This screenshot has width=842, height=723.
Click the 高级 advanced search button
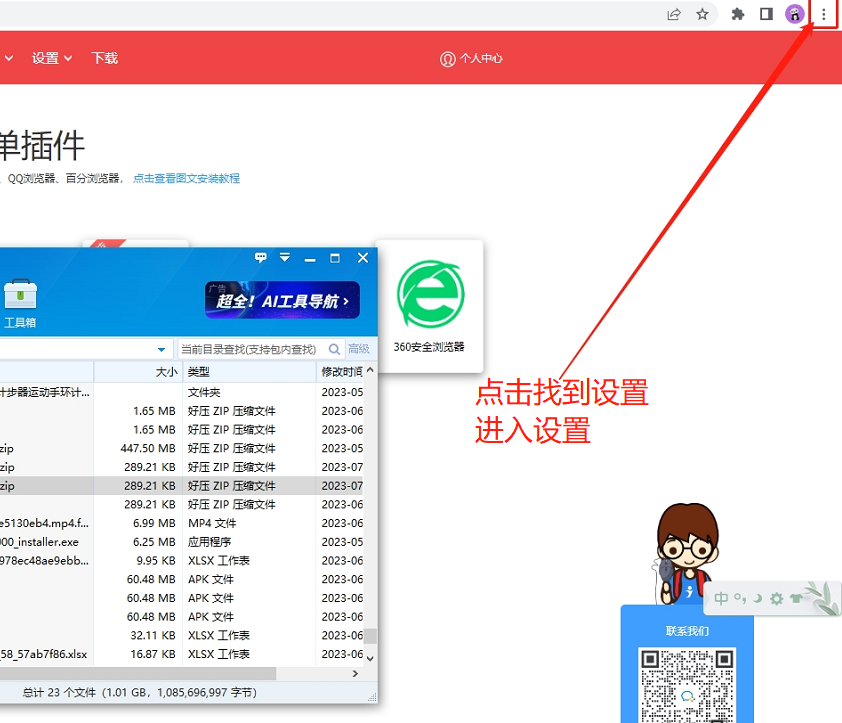point(358,349)
